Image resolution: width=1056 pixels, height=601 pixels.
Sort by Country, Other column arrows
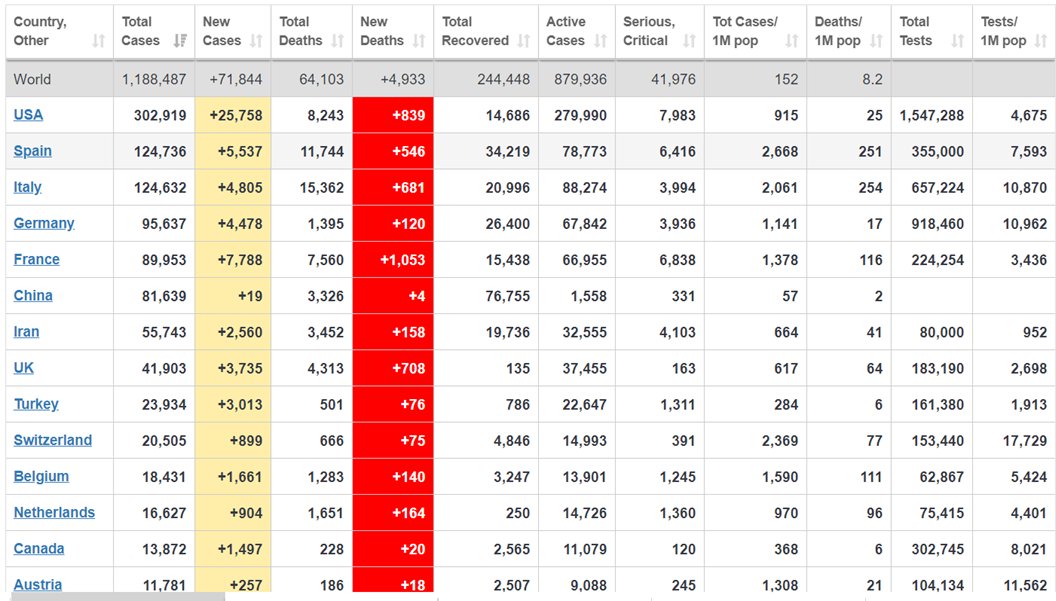99,41
